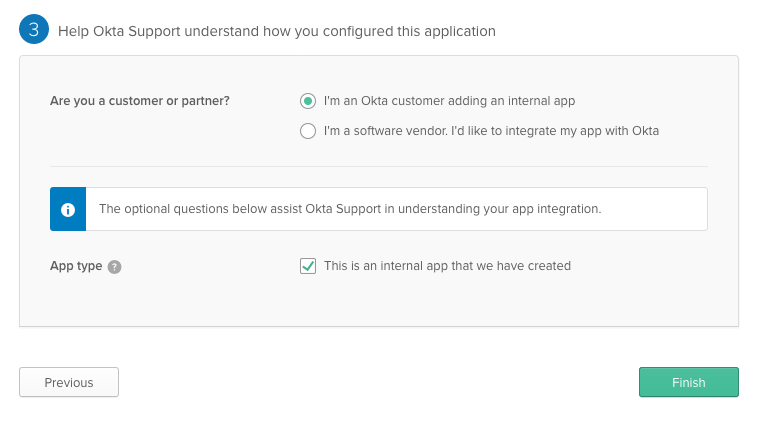
Task: Click the "I'm an Okta customer adding an internal app" label
Action: 449,101
